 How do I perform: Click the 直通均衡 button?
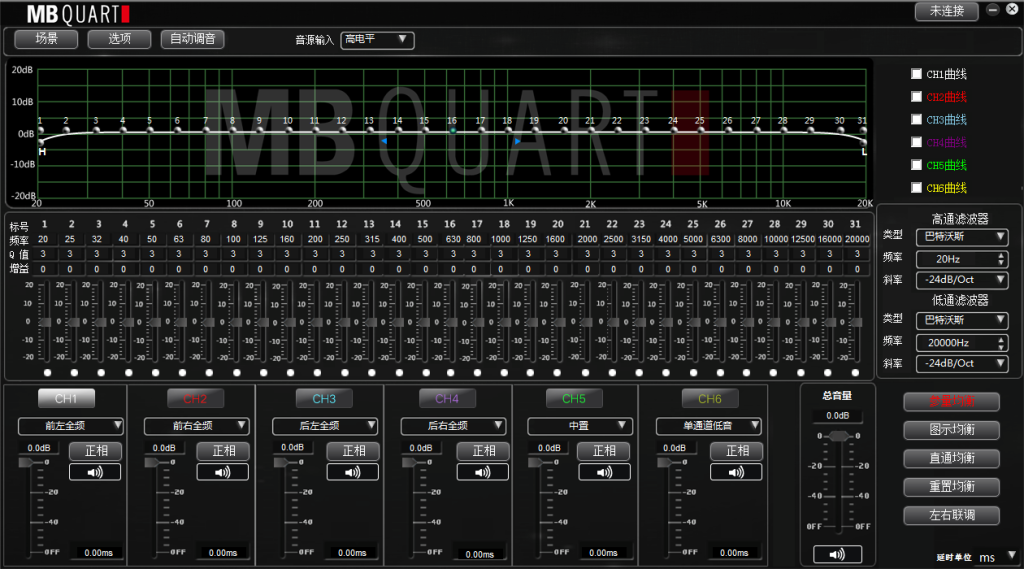click(x=952, y=459)
